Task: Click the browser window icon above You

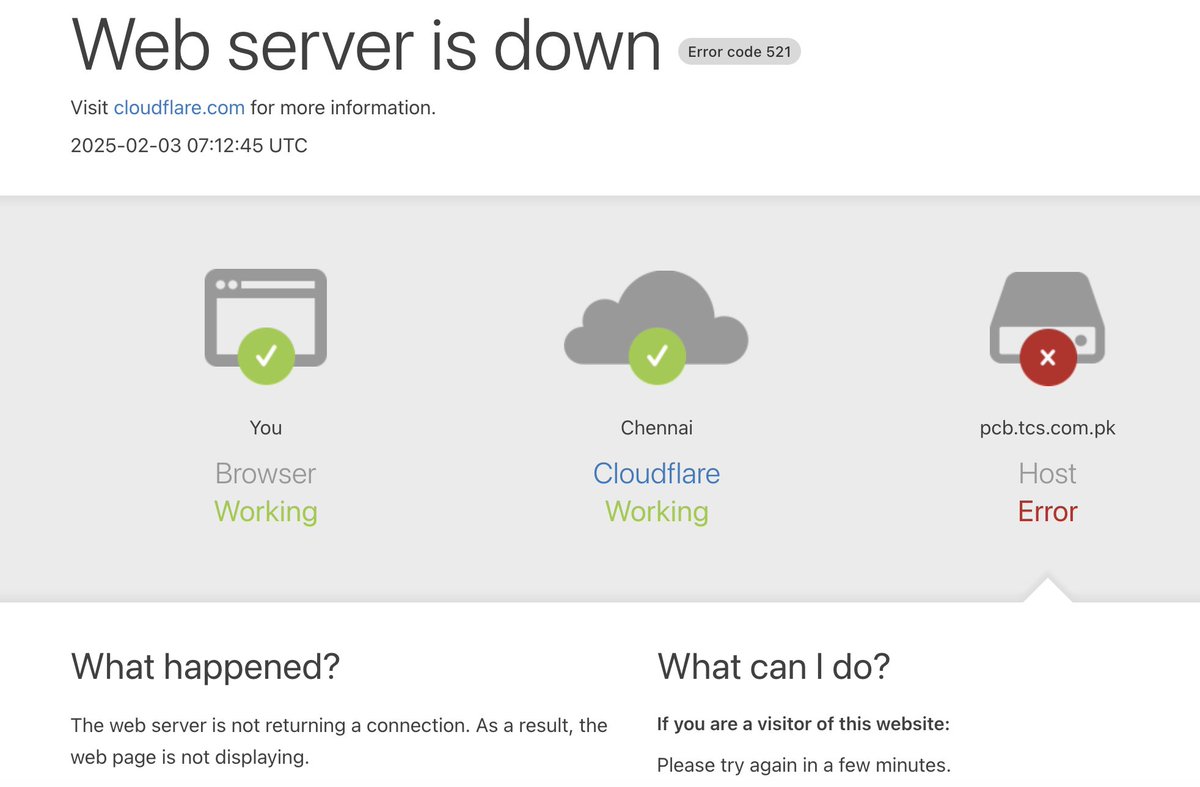Action: (x=266, y=326)
